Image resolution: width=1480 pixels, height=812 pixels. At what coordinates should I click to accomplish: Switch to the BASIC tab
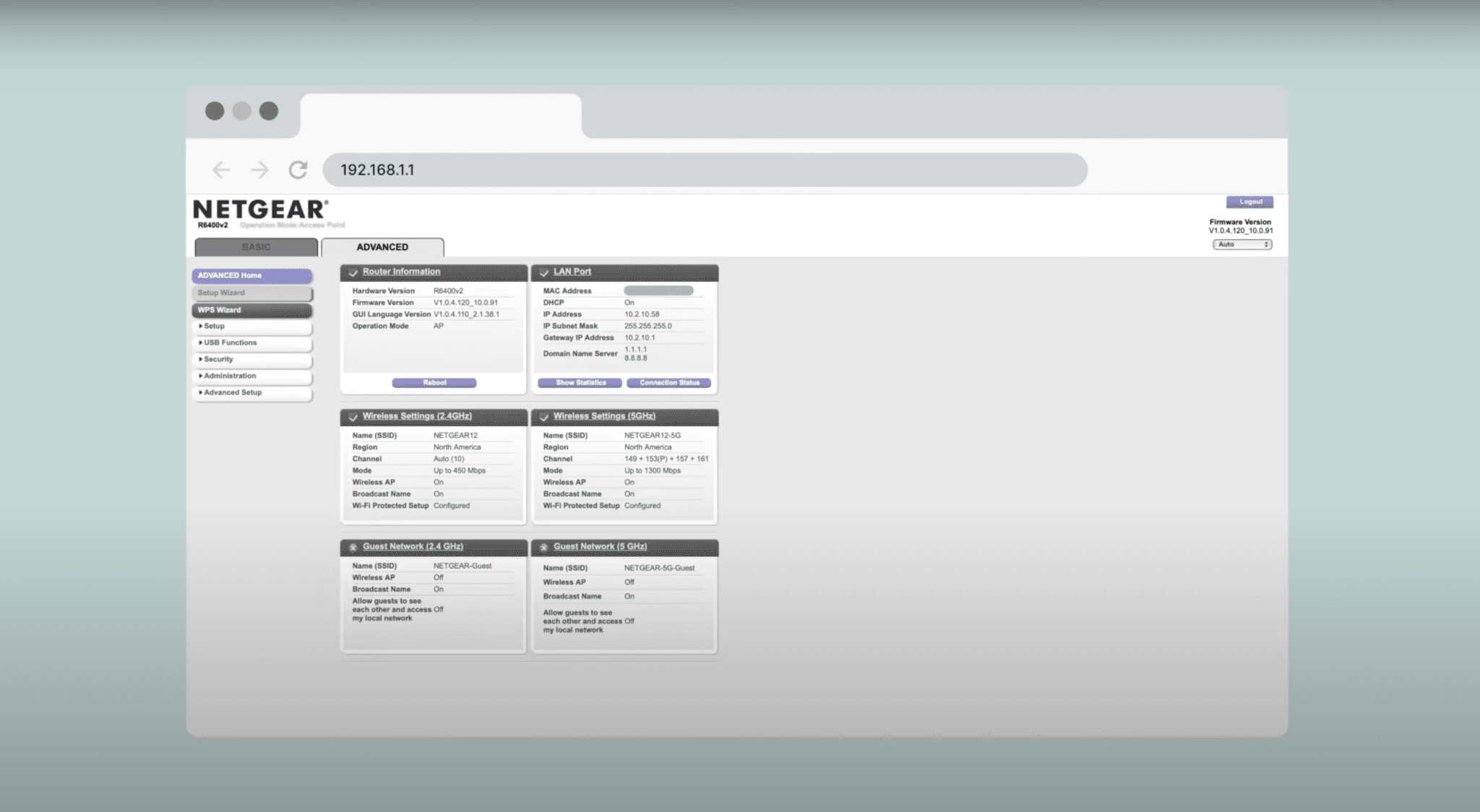pos(257,247)
